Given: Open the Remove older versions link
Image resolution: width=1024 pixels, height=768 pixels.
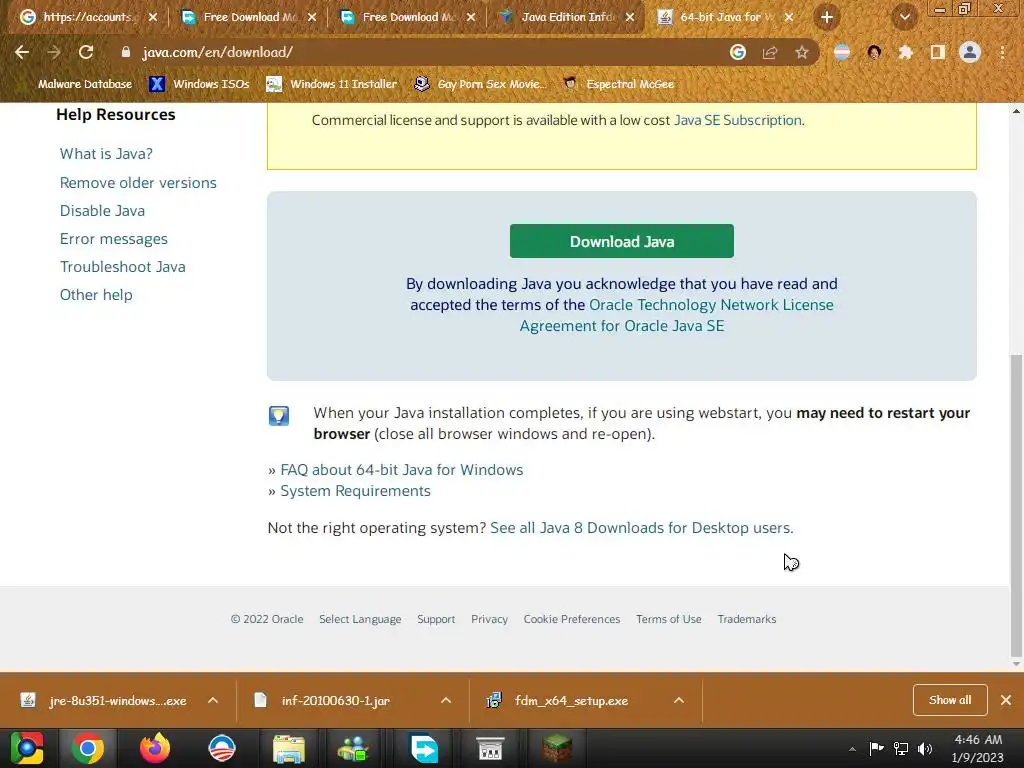Looking at the screenshot, I should pos(138,183).
